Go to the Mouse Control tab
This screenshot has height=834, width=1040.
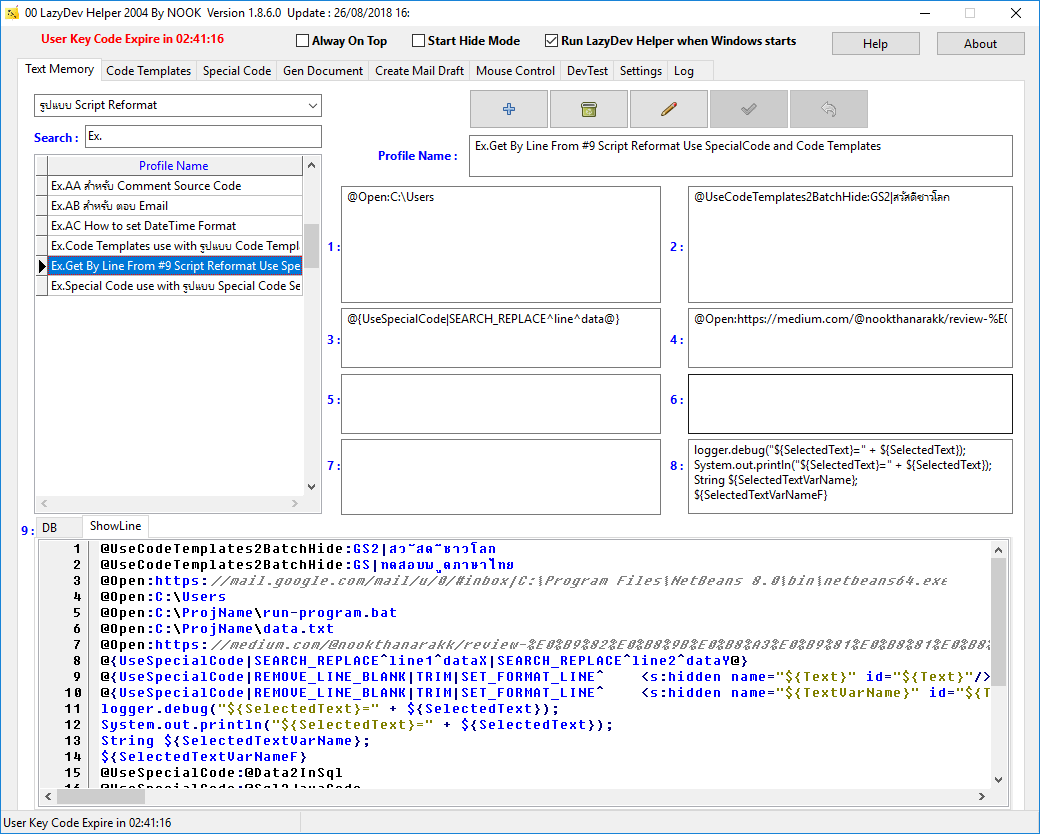pyautogui.click(x=515, y=70)
